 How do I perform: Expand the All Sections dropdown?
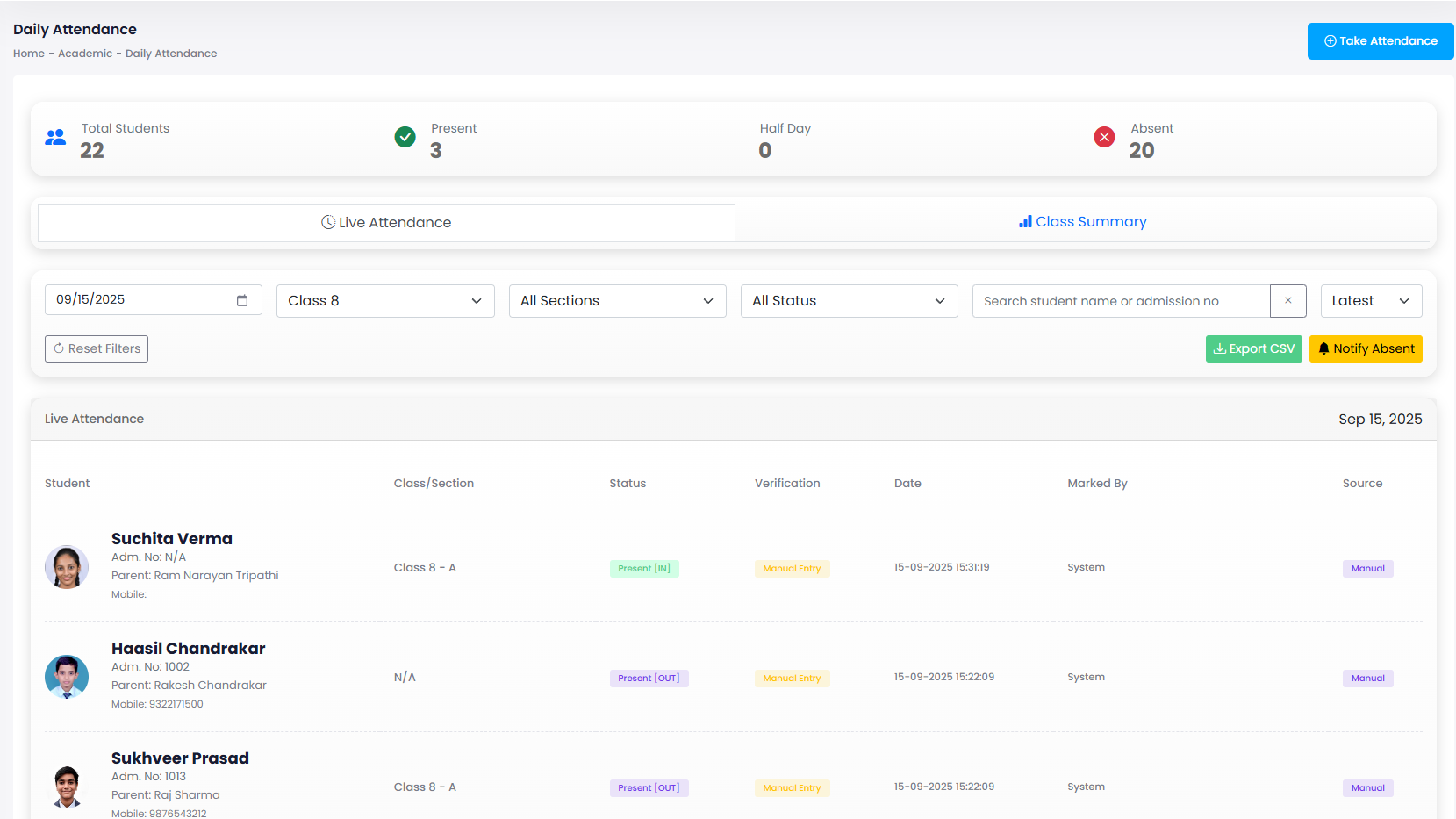(x=617, y=301)
